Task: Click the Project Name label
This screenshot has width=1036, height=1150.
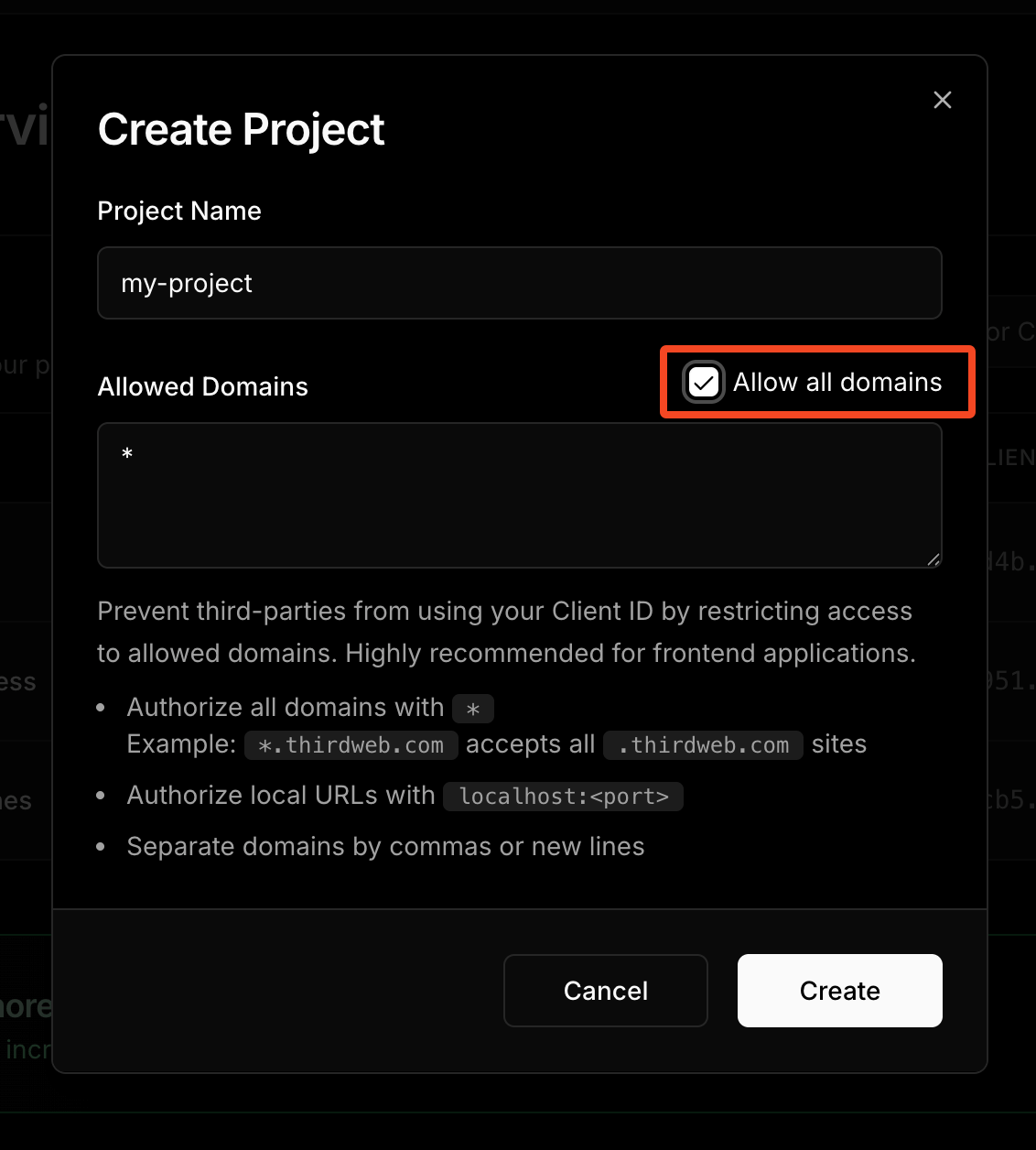Action: pyautogui.click(x=178, y=211)
